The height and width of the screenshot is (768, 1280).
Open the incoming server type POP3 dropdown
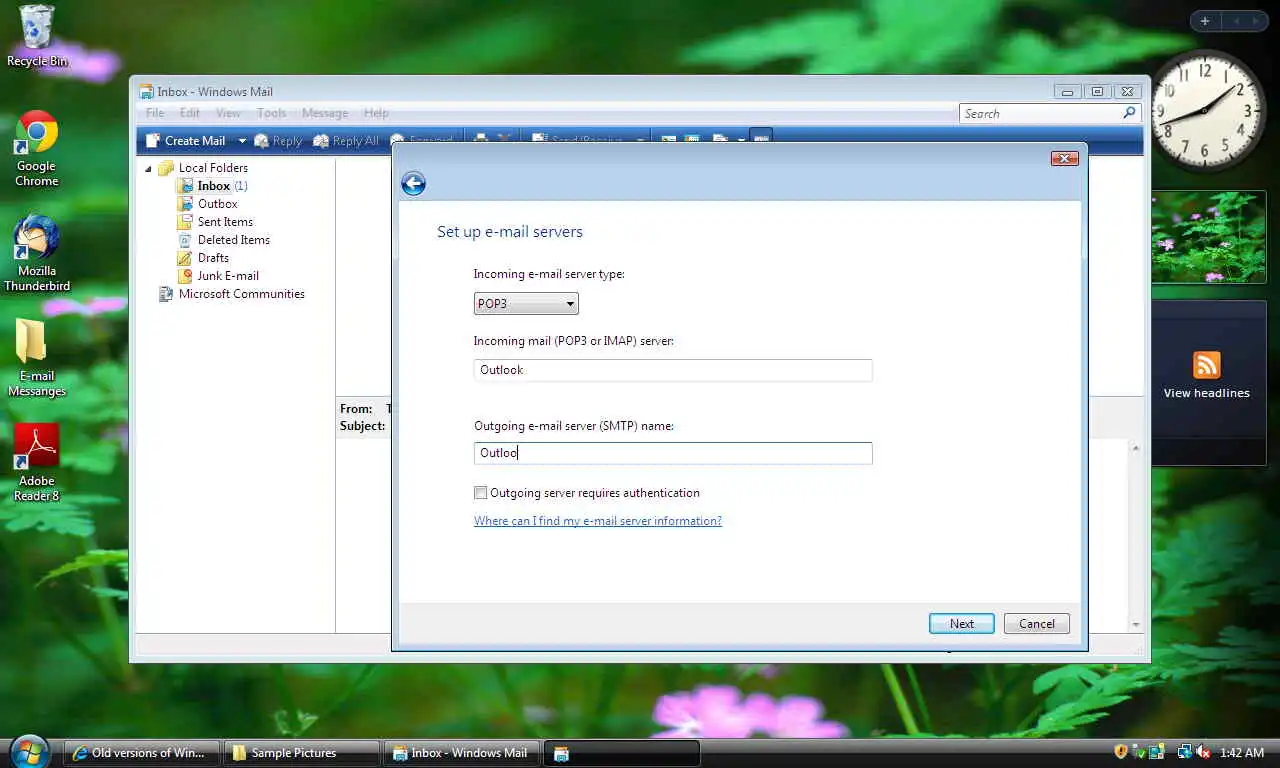pyautogui.click(x=526, y=303)
